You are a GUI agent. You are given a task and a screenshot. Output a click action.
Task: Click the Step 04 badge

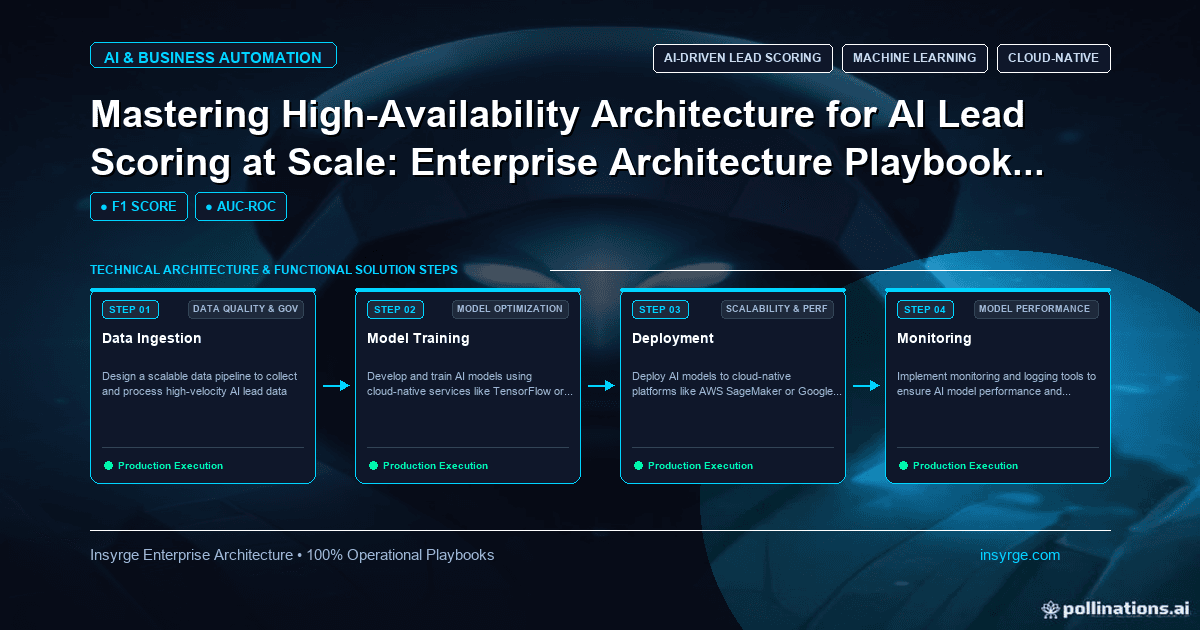tap(926, 310)
